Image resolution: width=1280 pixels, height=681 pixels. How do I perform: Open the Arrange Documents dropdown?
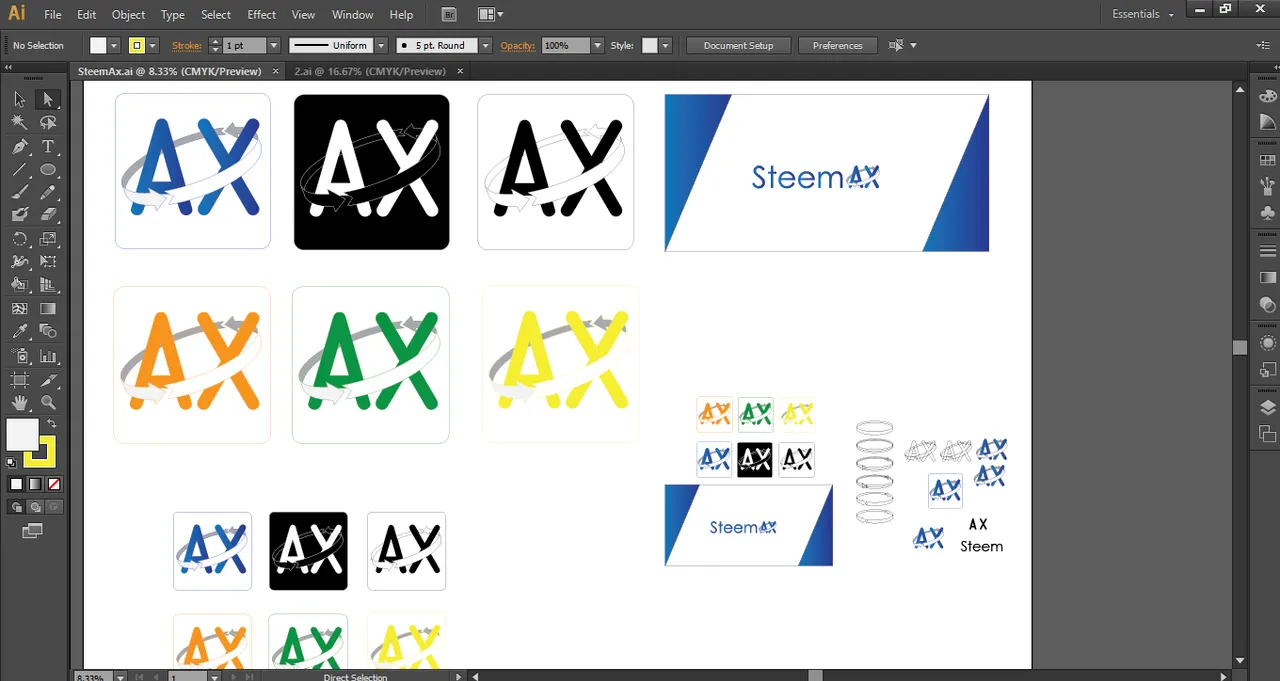(x=490, y=14)
